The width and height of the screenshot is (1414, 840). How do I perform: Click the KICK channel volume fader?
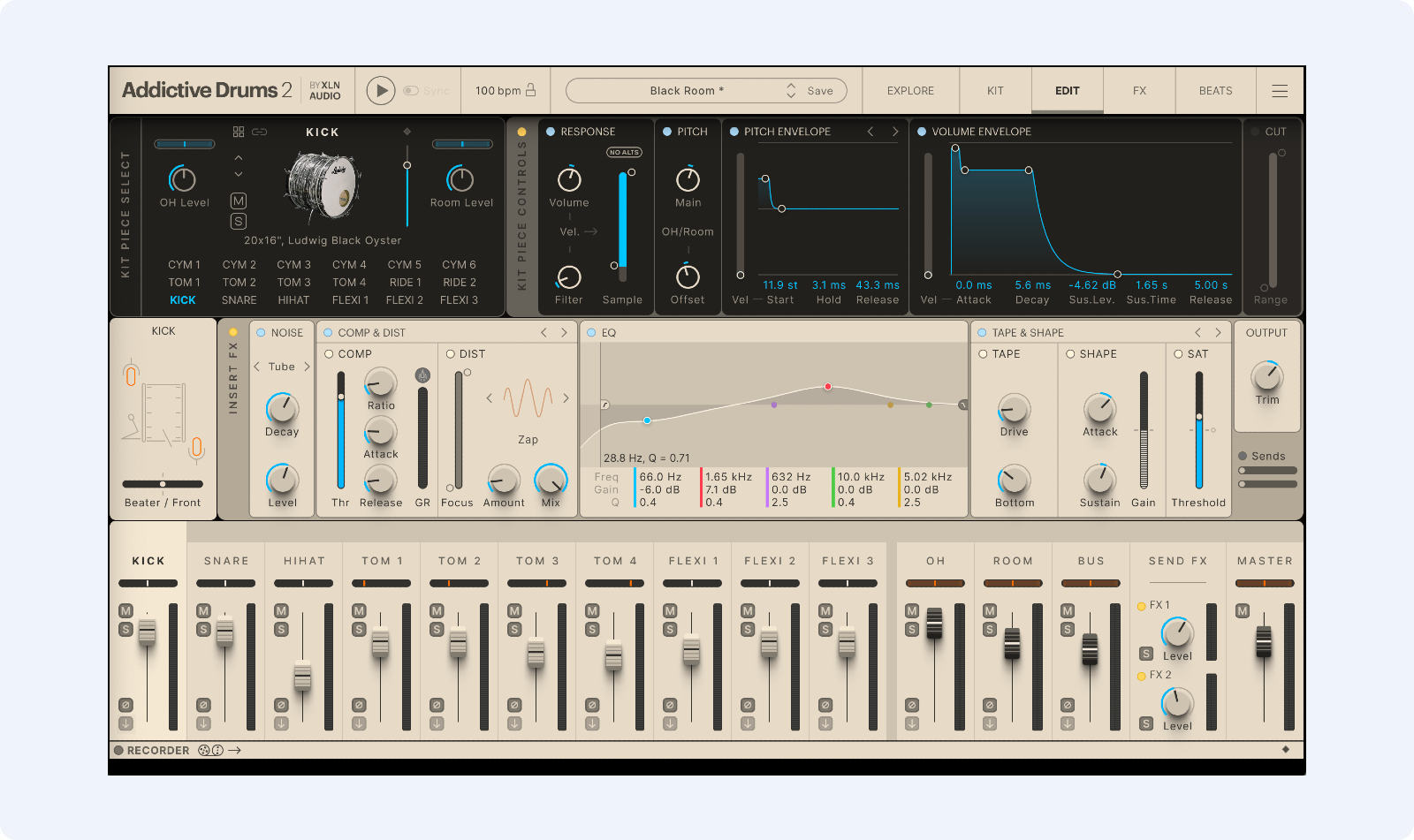pos(147,632)
